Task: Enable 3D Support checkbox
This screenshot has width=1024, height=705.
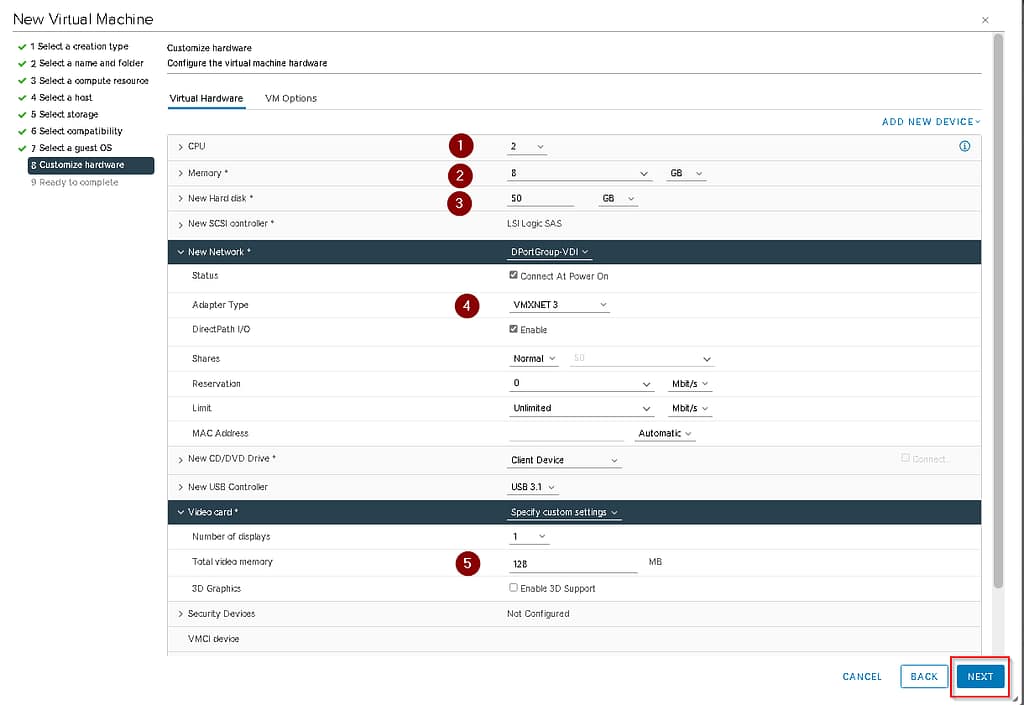Action: (514, 588)
